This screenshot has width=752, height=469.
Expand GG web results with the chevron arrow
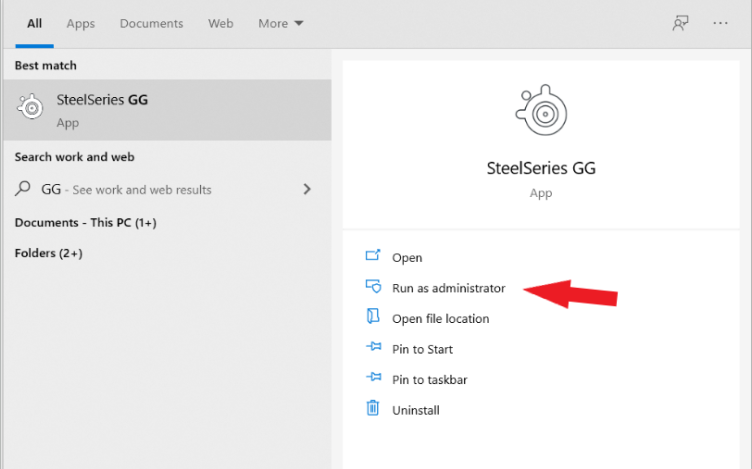pyautogui.click(x=306, y=189)
